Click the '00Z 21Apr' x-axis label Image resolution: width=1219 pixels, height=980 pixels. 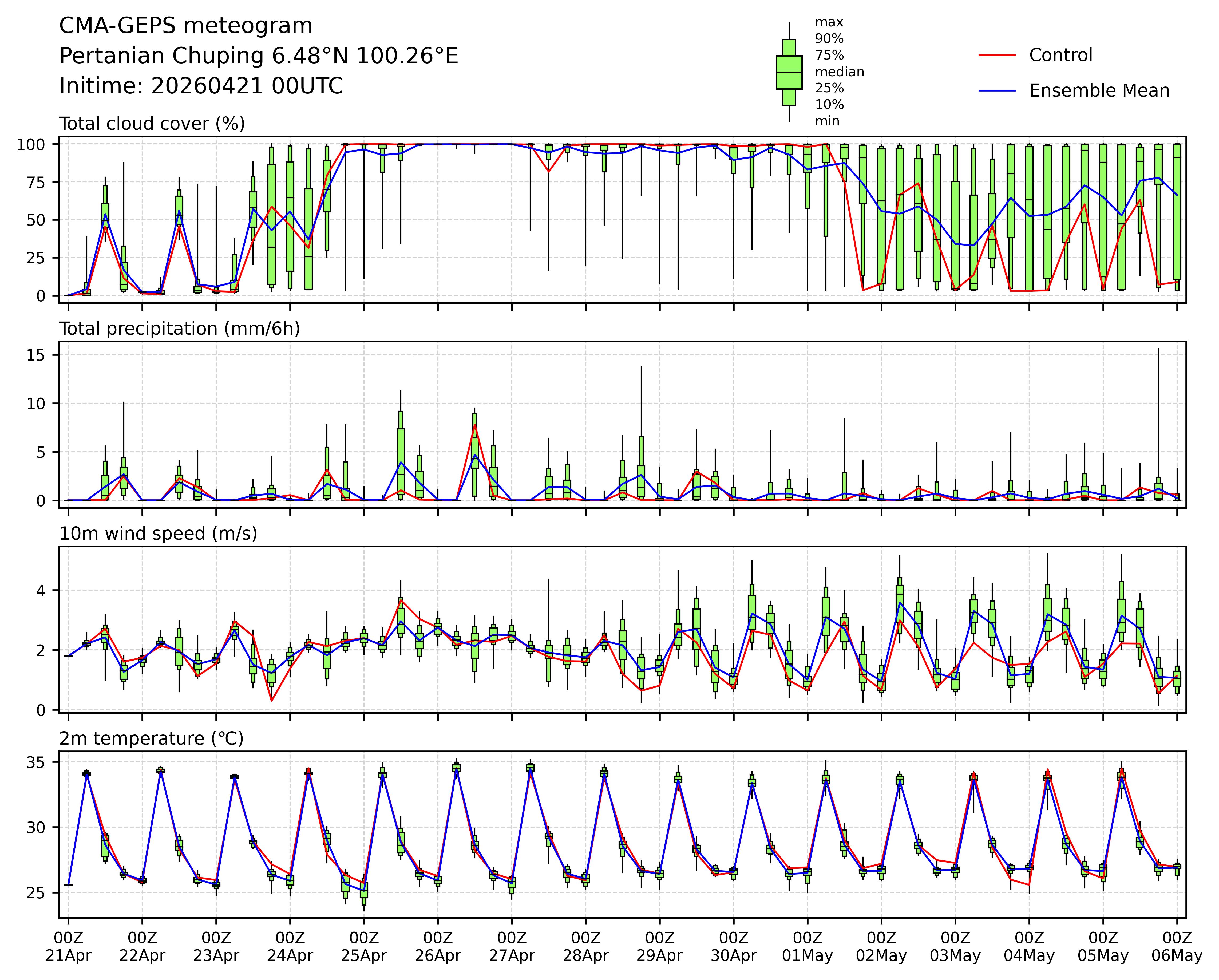point(68,947)
